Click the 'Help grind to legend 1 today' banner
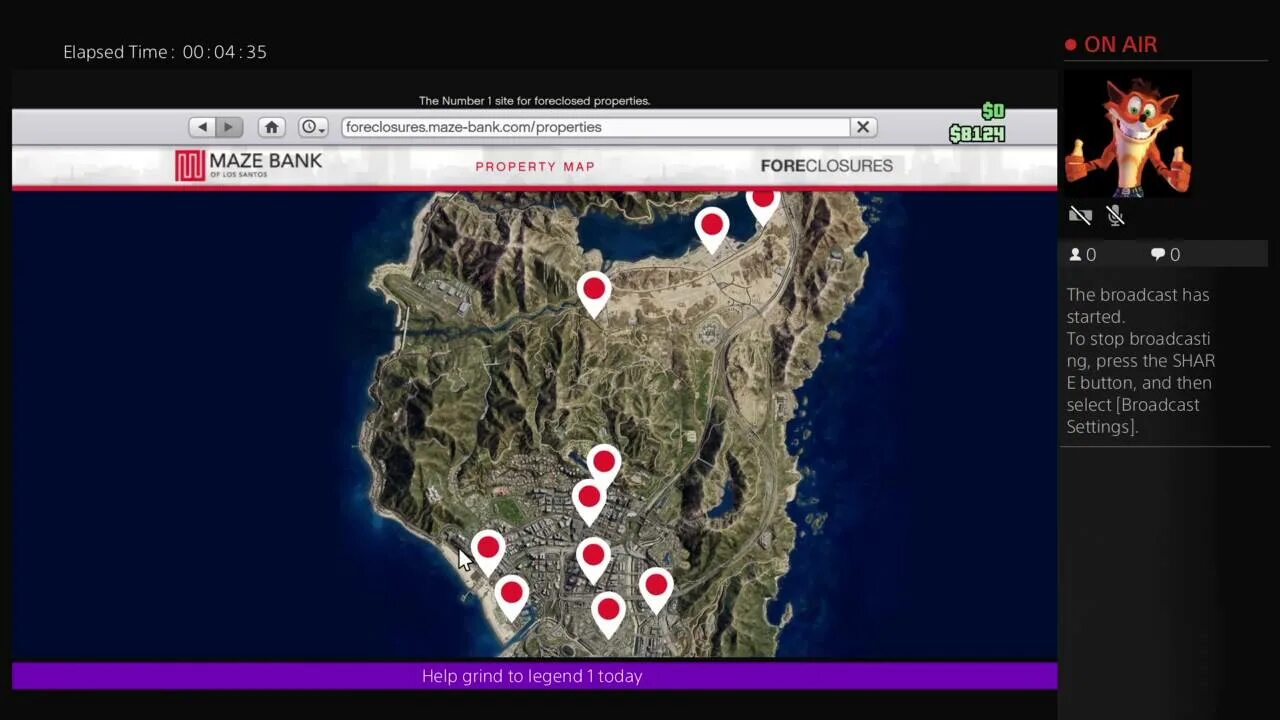The height and width of the screenshot is (720, 1280). (534, 676)
